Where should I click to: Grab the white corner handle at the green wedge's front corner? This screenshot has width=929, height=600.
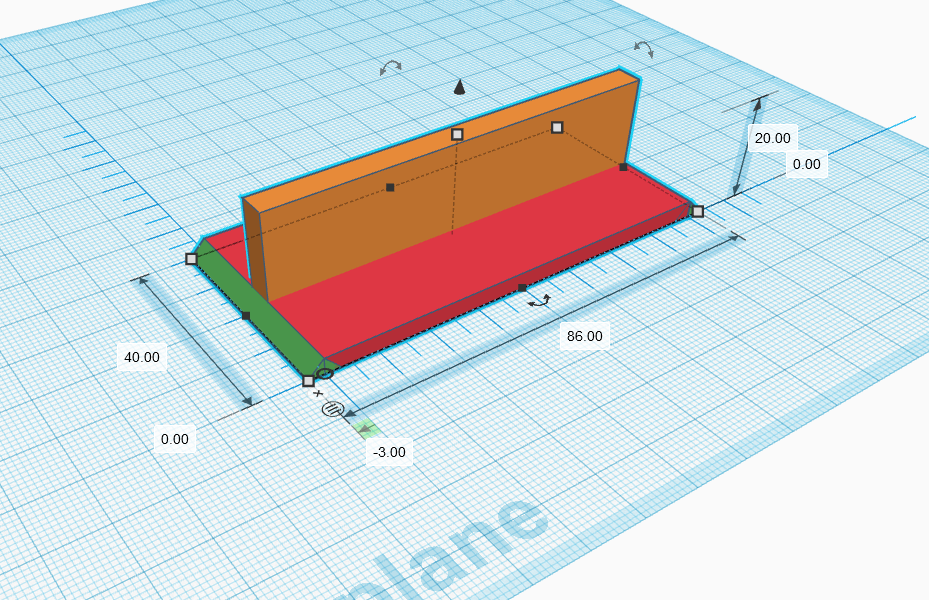309,381
